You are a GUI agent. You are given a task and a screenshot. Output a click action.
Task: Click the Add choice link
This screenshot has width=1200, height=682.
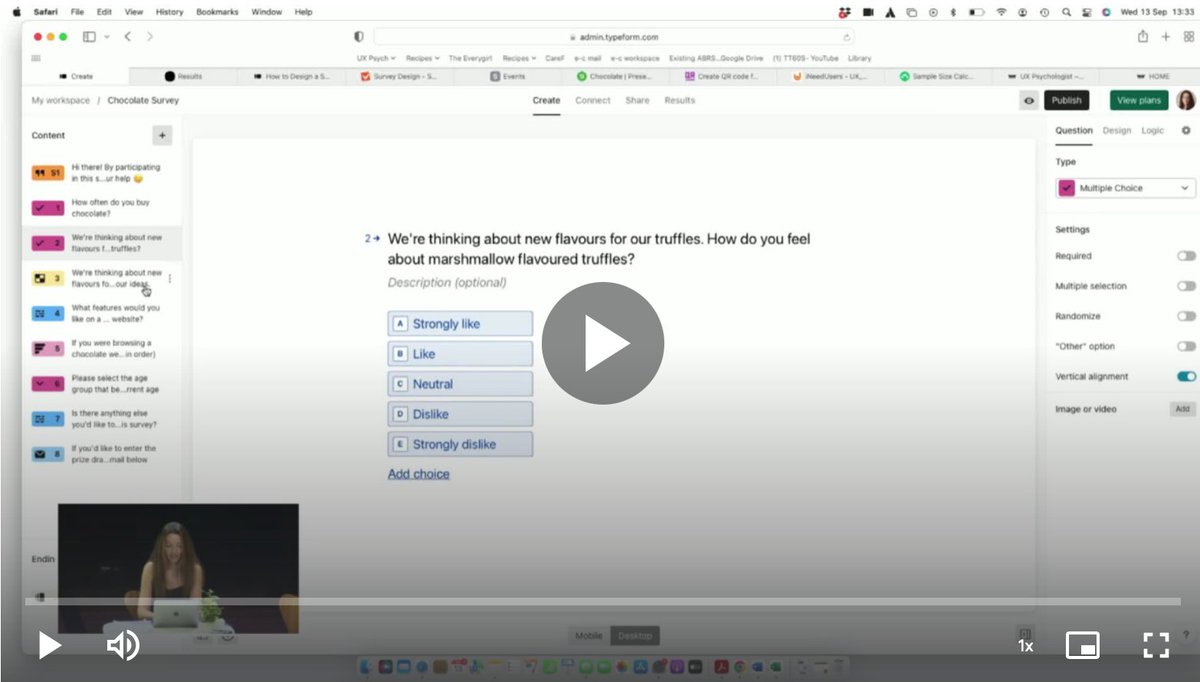click(x=418, y=474)
